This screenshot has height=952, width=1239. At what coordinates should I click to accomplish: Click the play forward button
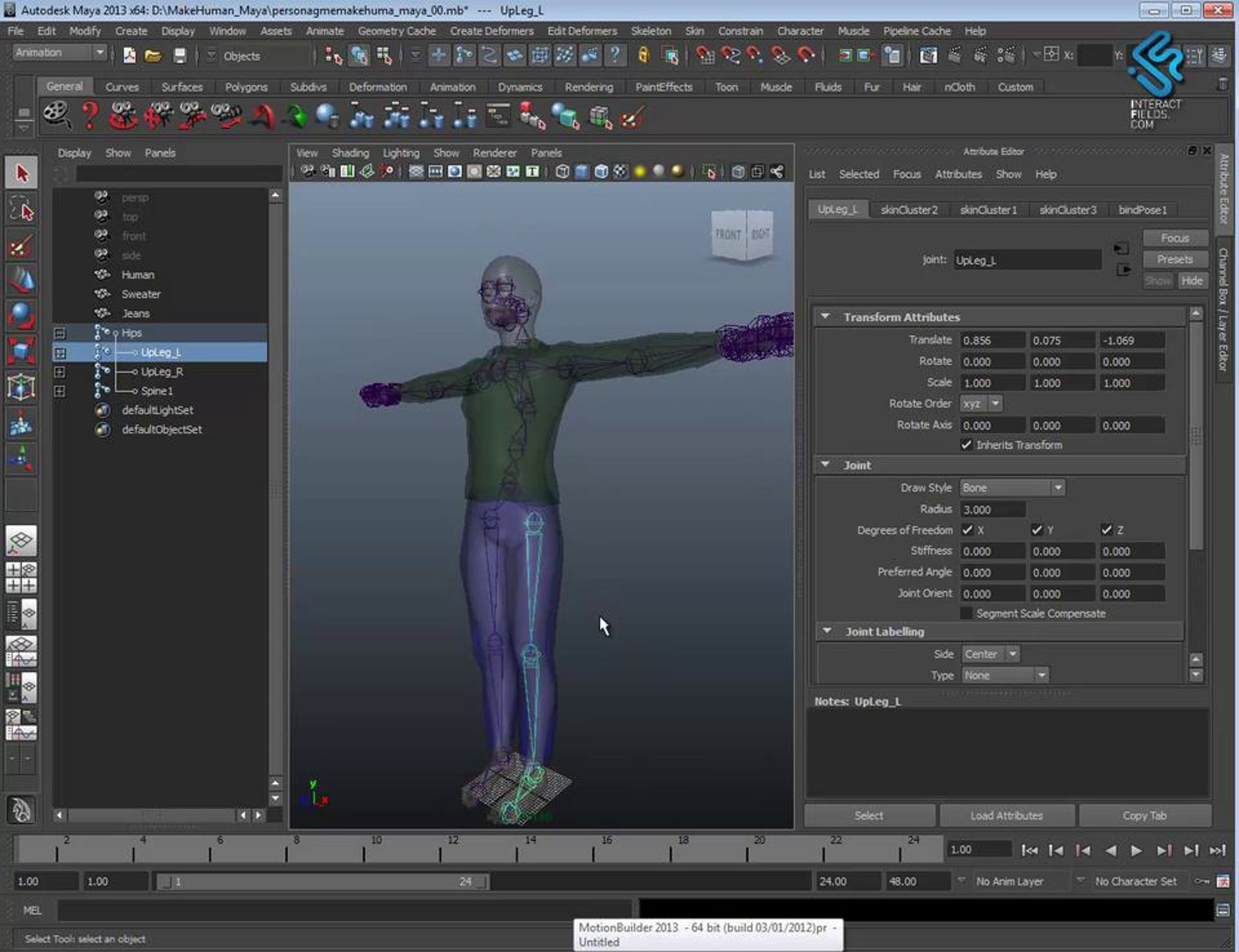point(1136,850)
